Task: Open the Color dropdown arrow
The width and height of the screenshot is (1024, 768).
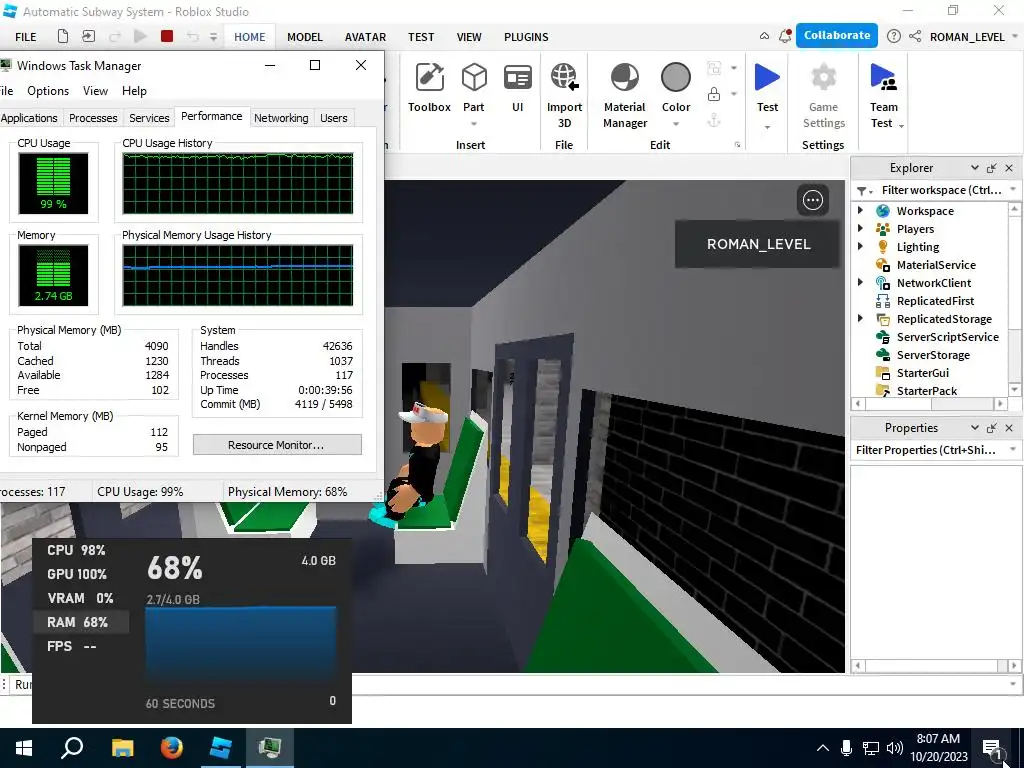Action: click(x=675, y=124)
